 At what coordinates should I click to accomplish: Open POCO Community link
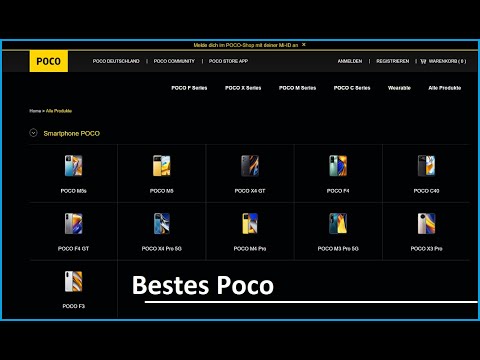tap(174, 61)
